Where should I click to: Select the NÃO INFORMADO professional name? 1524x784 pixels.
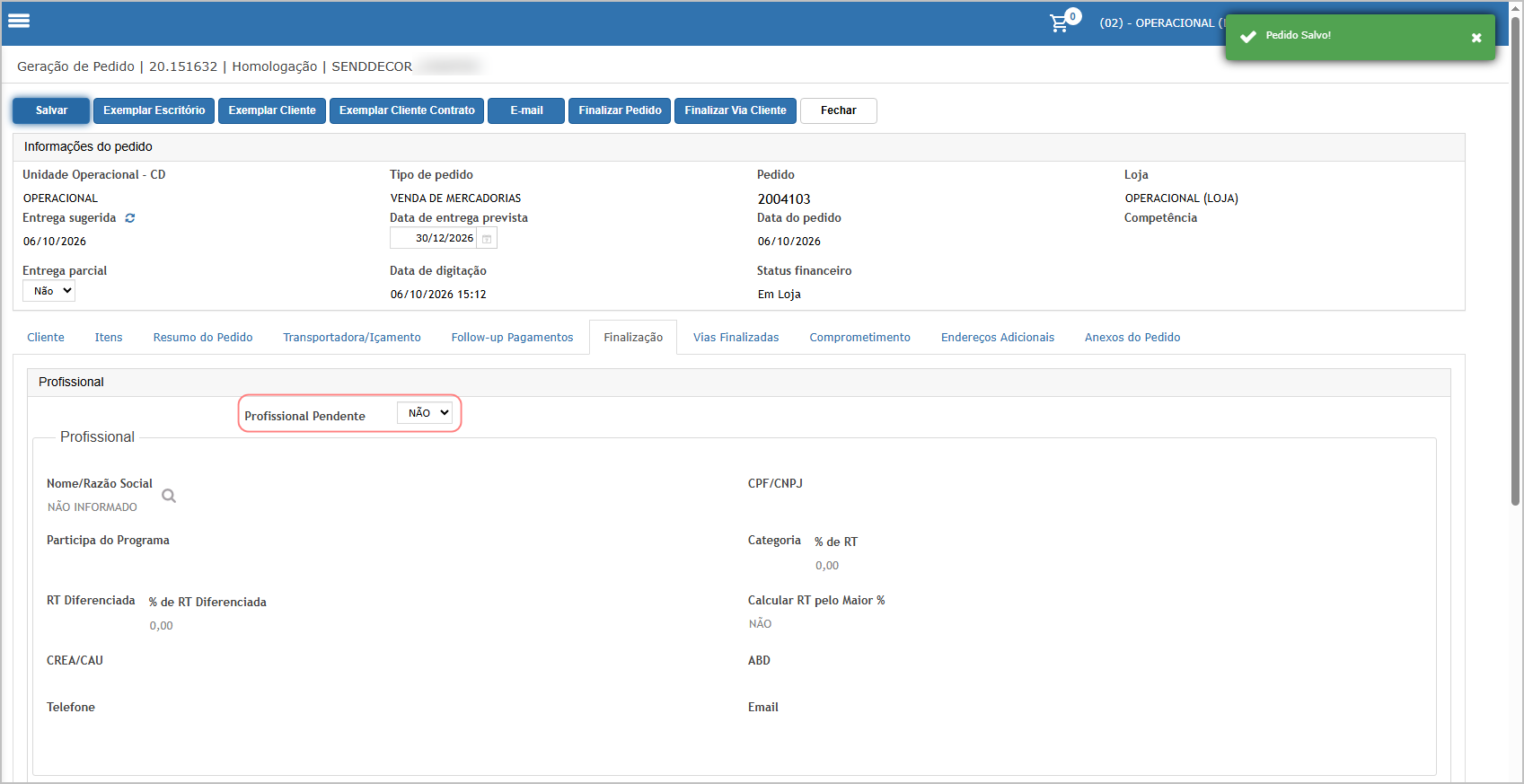[92, 507]
